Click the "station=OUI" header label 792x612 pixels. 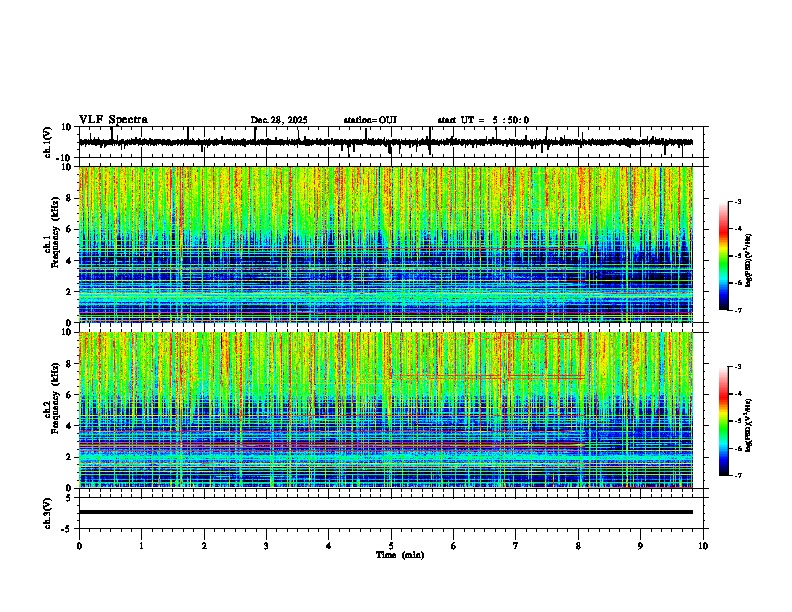370,120
